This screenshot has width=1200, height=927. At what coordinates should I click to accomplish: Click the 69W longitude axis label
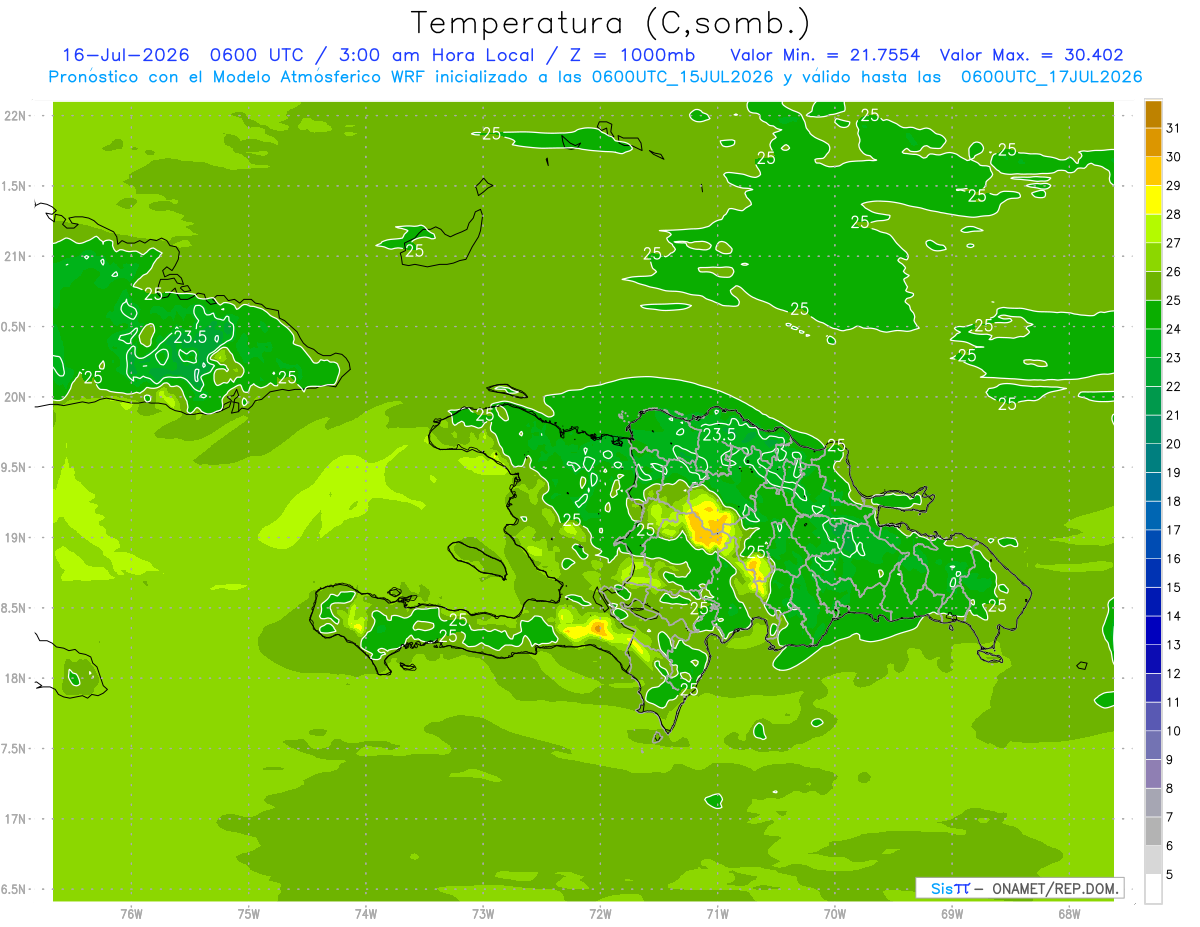(x=952, y=914)
